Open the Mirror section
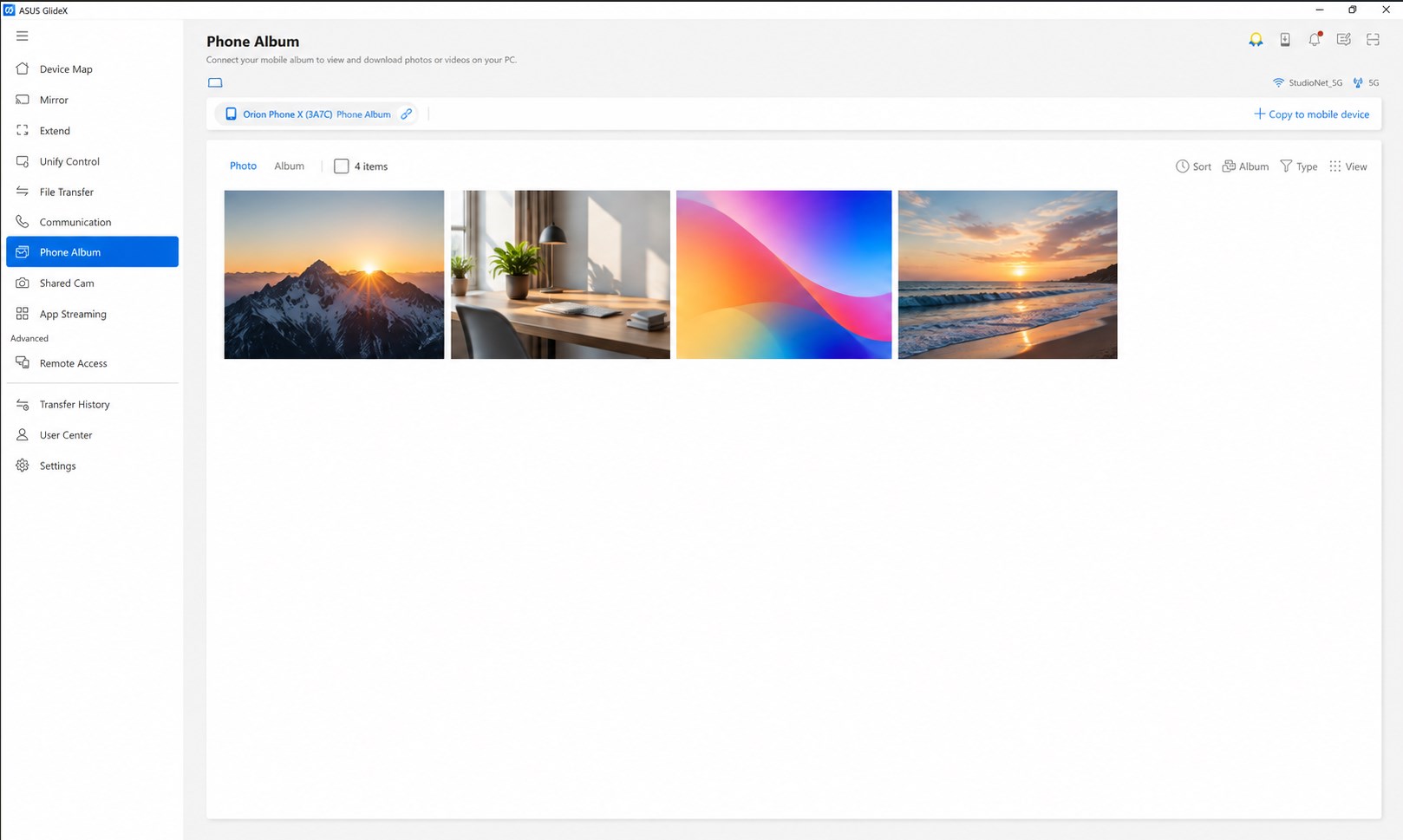1403x840 pixels. pos(92,100)
